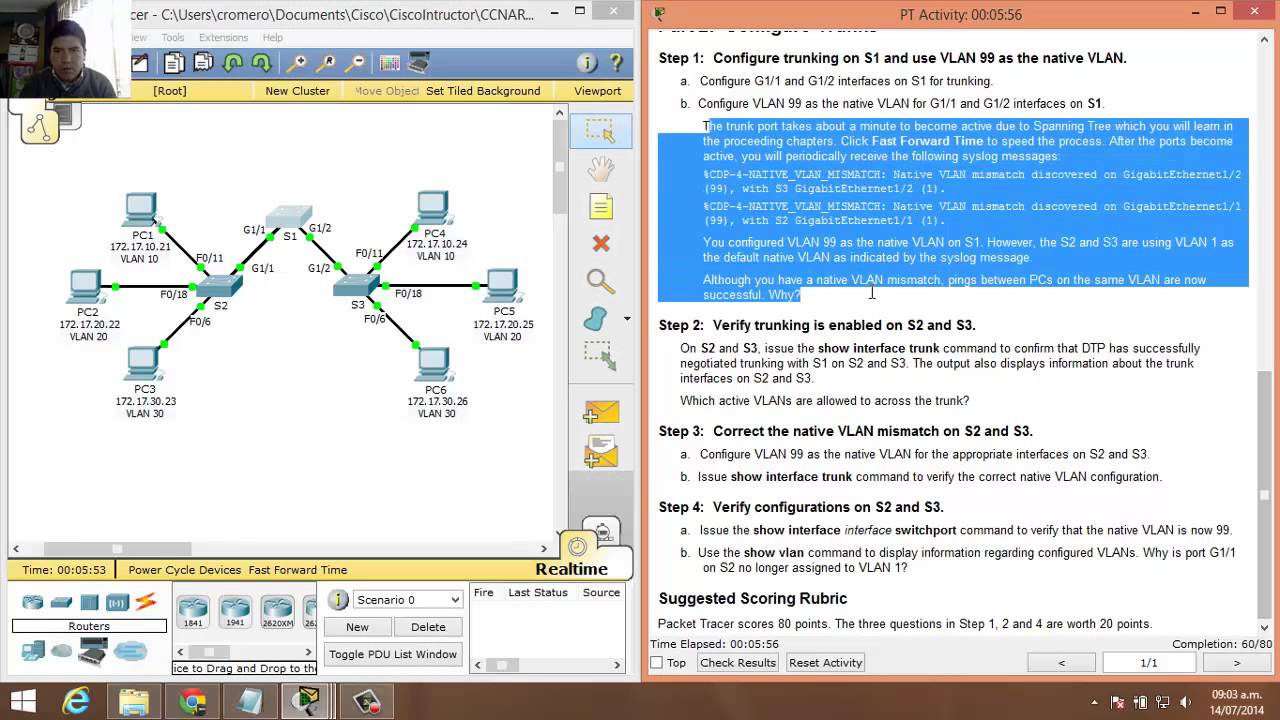Viewport: 1280px width, 720px height.
Task: Click the Undo green arrow icon
Action: (233, 63)
